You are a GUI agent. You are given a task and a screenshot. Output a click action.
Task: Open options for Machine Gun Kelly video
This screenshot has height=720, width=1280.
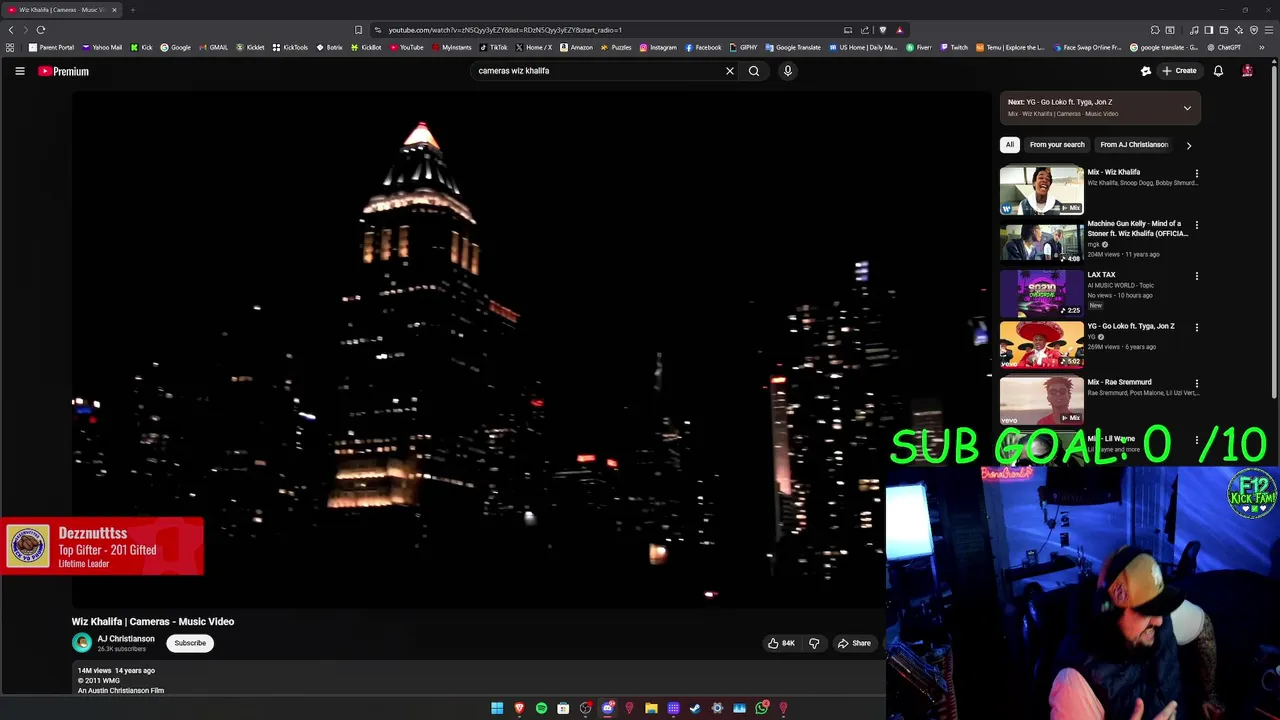coord(1196,225)
